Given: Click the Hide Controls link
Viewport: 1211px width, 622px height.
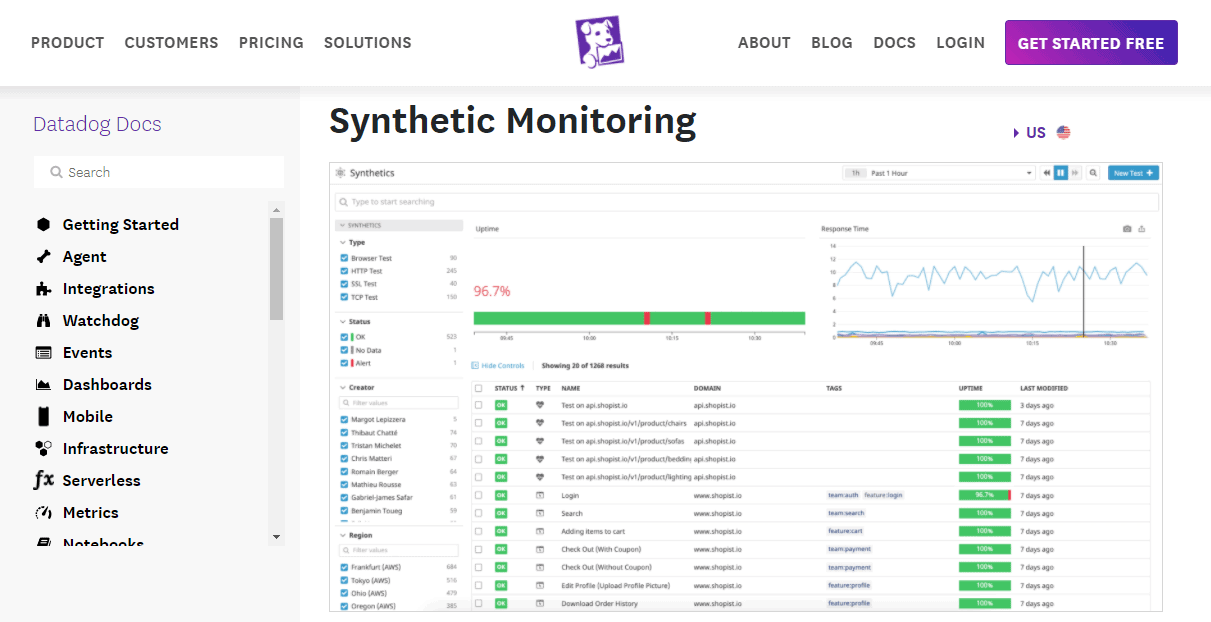Looking at the screenshot, I should [x=503, y=366].
